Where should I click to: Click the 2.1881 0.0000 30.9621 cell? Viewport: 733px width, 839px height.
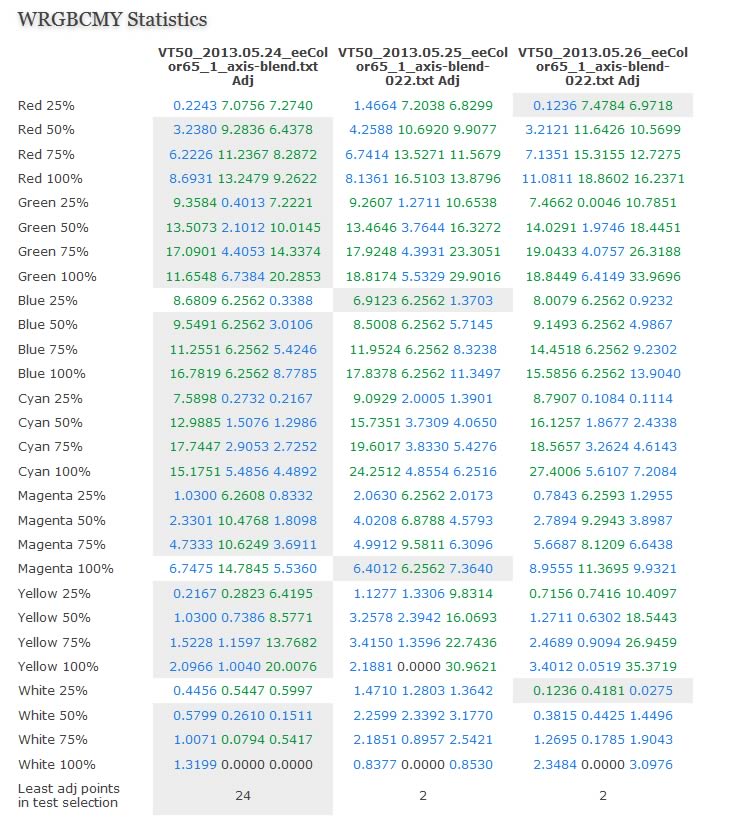tap(423, 667)
